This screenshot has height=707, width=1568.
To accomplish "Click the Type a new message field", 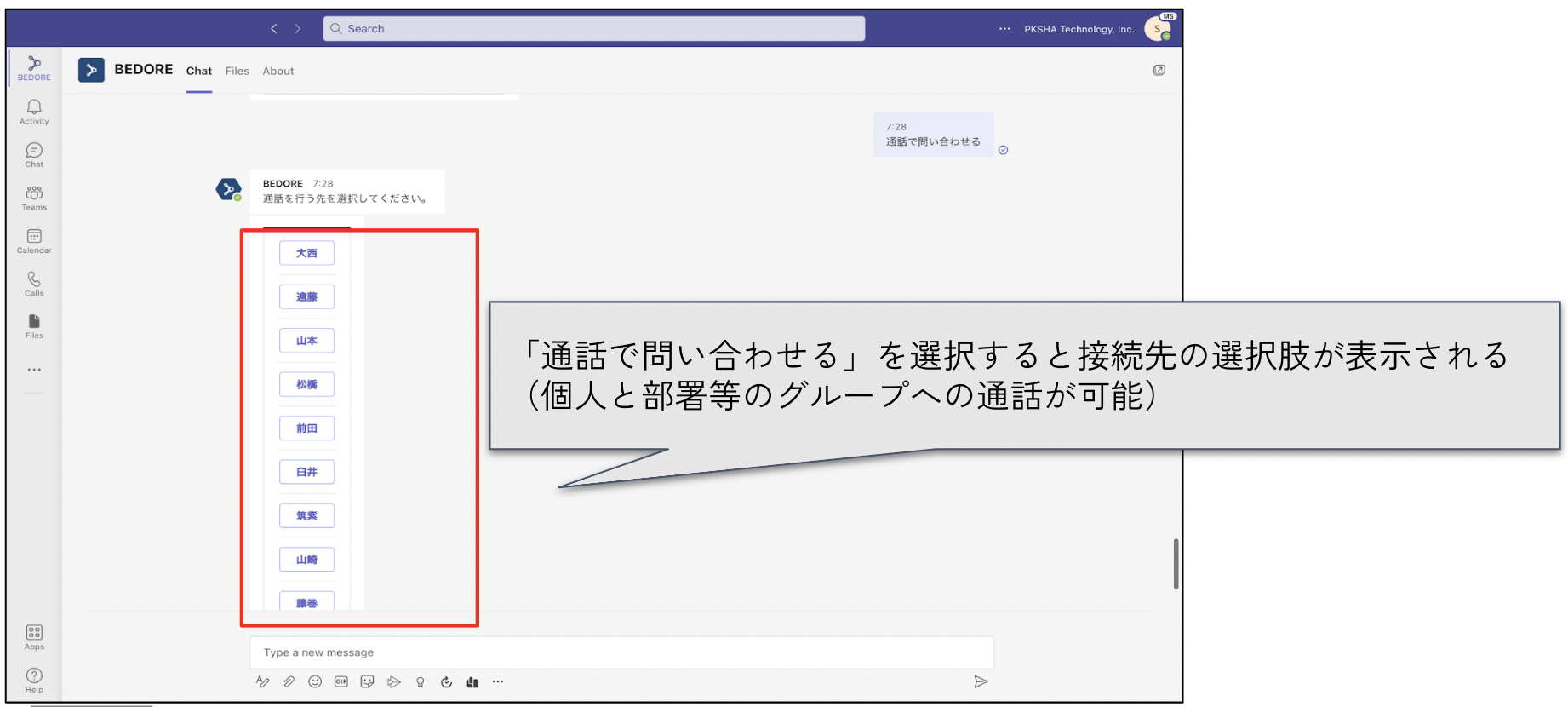I will click(x=621, y=652).
